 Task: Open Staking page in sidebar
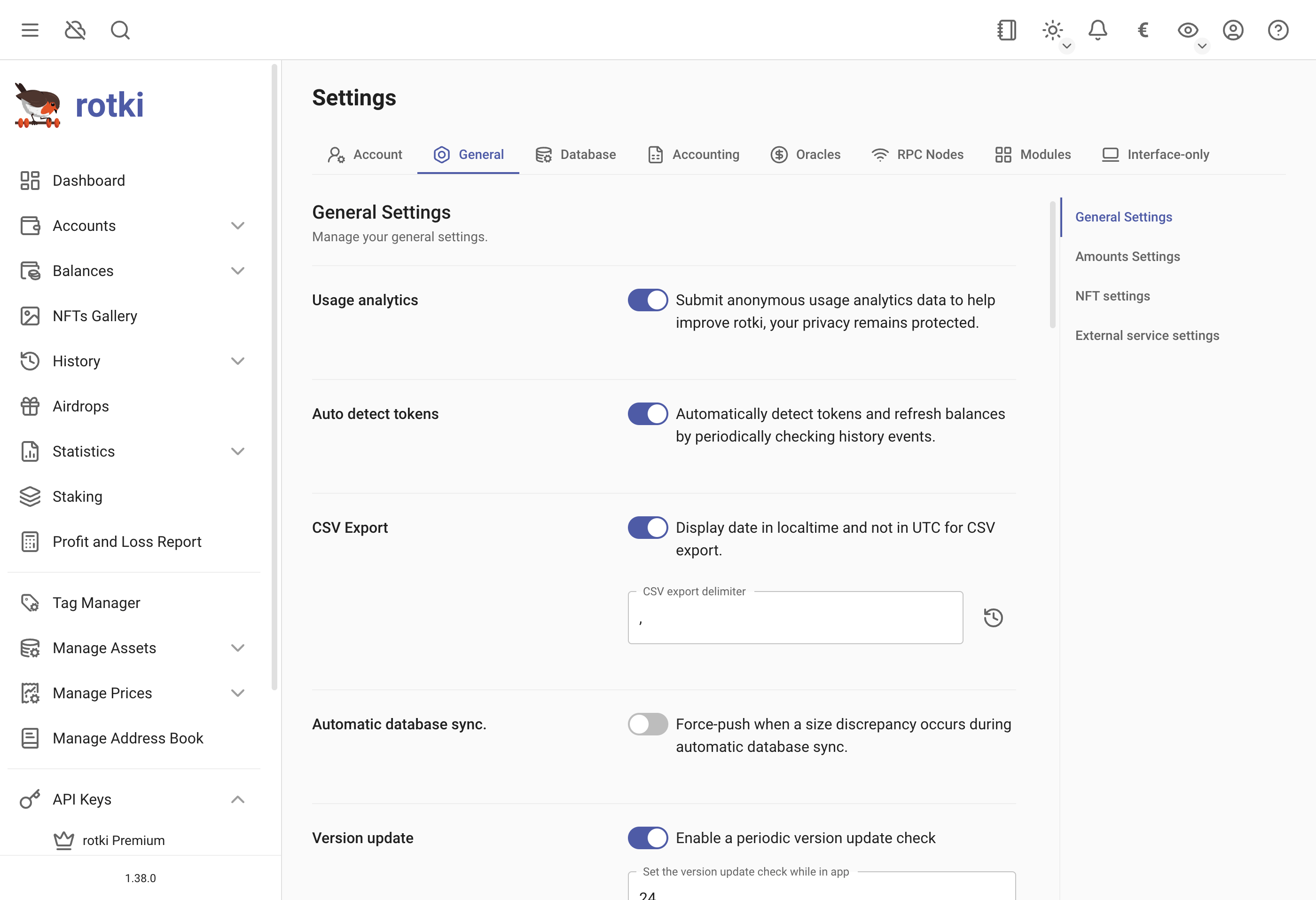[x=134, y=497]
